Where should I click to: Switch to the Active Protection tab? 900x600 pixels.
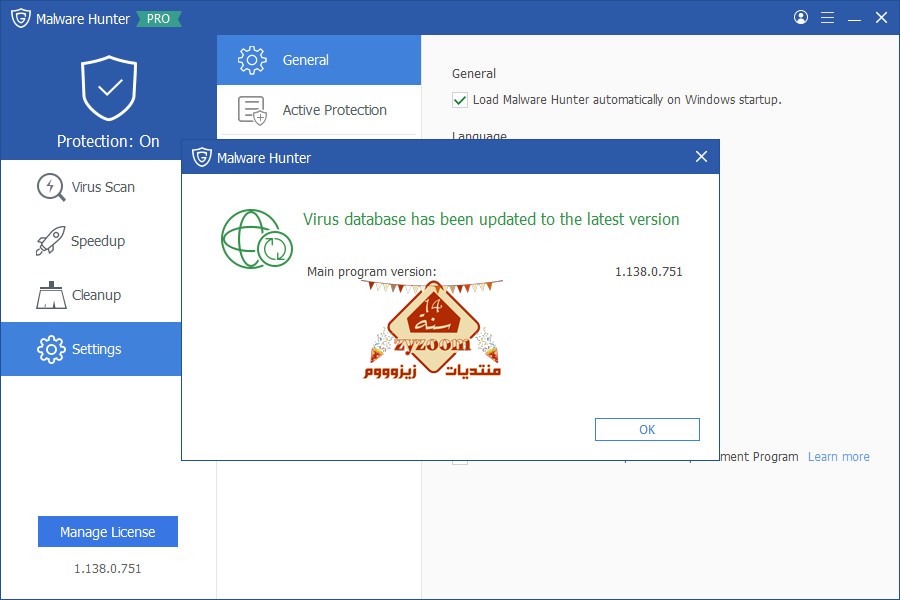(x=319, y=110)
